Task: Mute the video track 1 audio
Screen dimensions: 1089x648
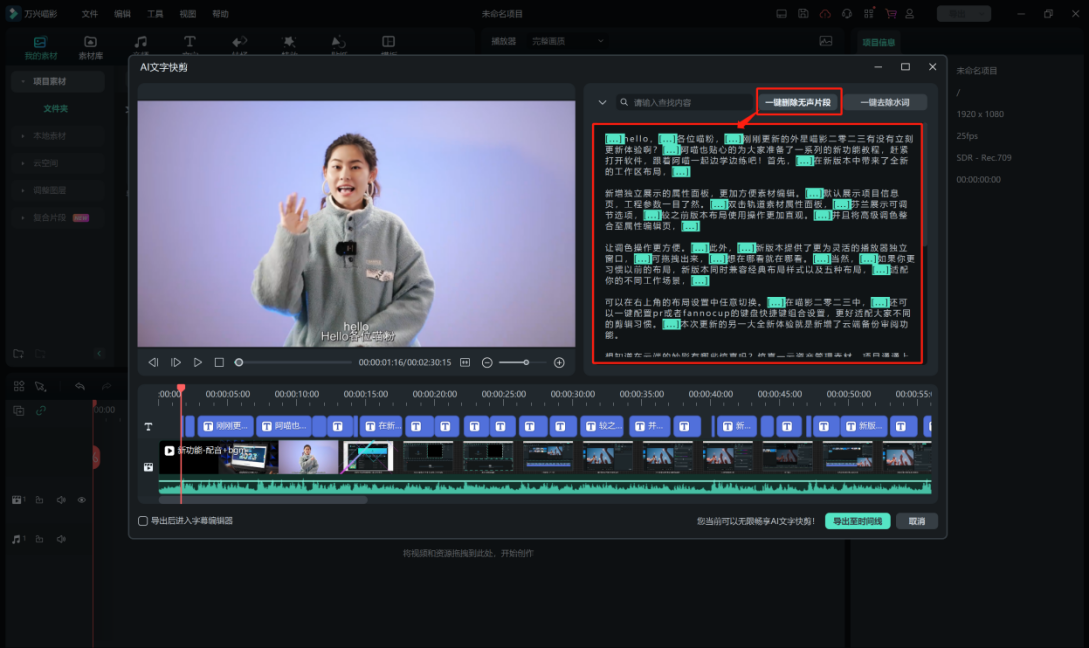Action: tap(61, 500)
